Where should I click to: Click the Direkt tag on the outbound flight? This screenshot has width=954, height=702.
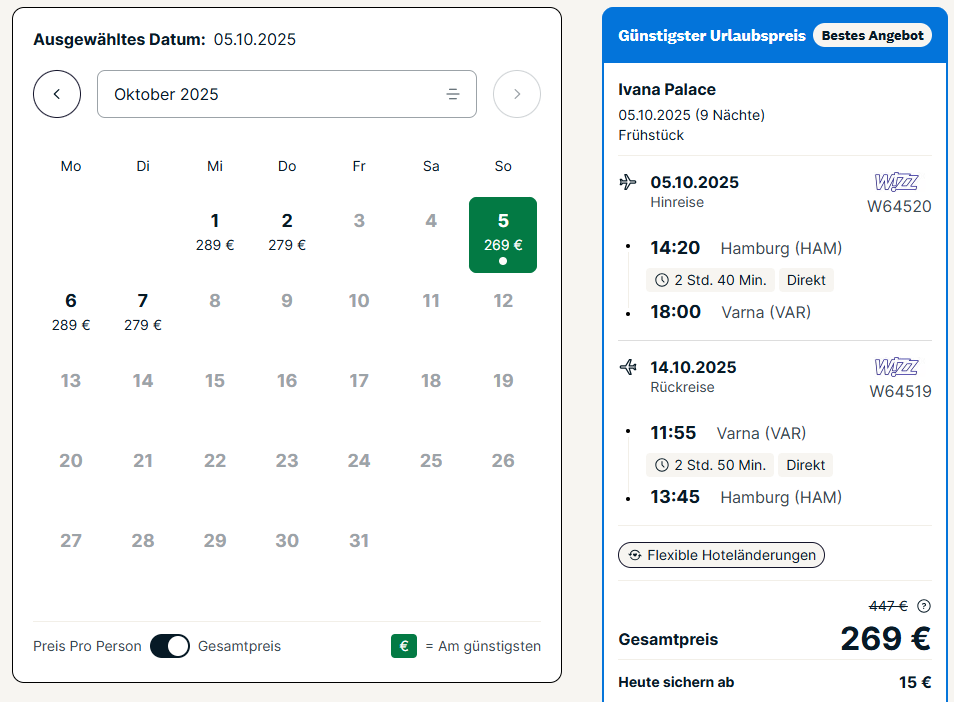coord(806,280)
